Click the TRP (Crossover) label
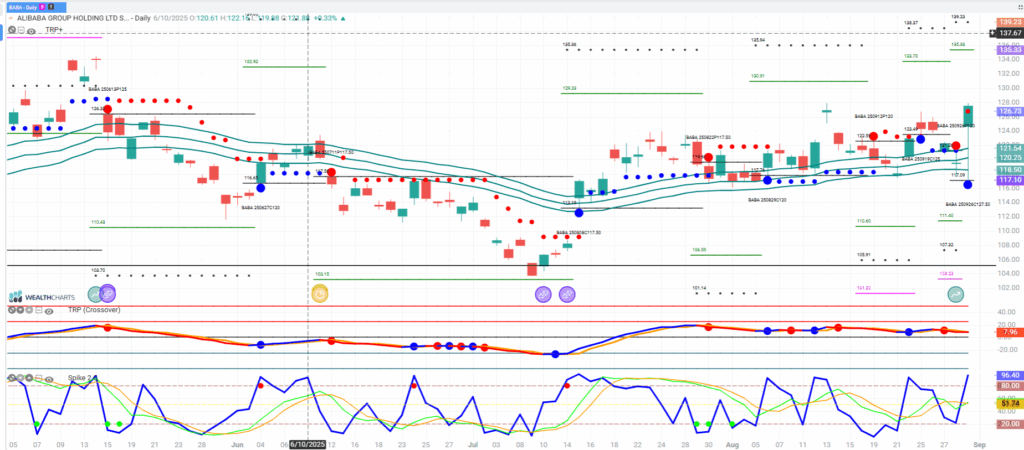Screen dimensions: 1024x450 [x=94, y=310]
